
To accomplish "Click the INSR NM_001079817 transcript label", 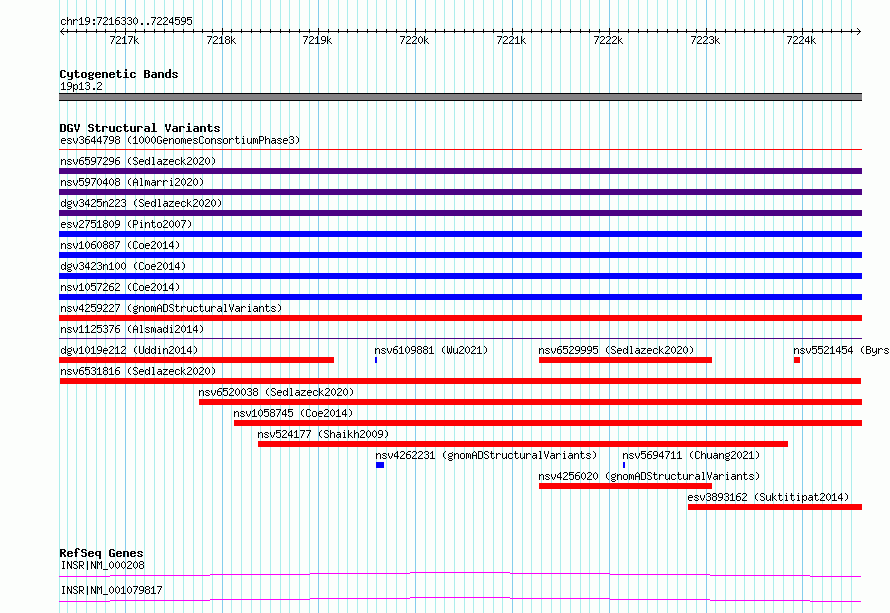I will tap(111, 590).
